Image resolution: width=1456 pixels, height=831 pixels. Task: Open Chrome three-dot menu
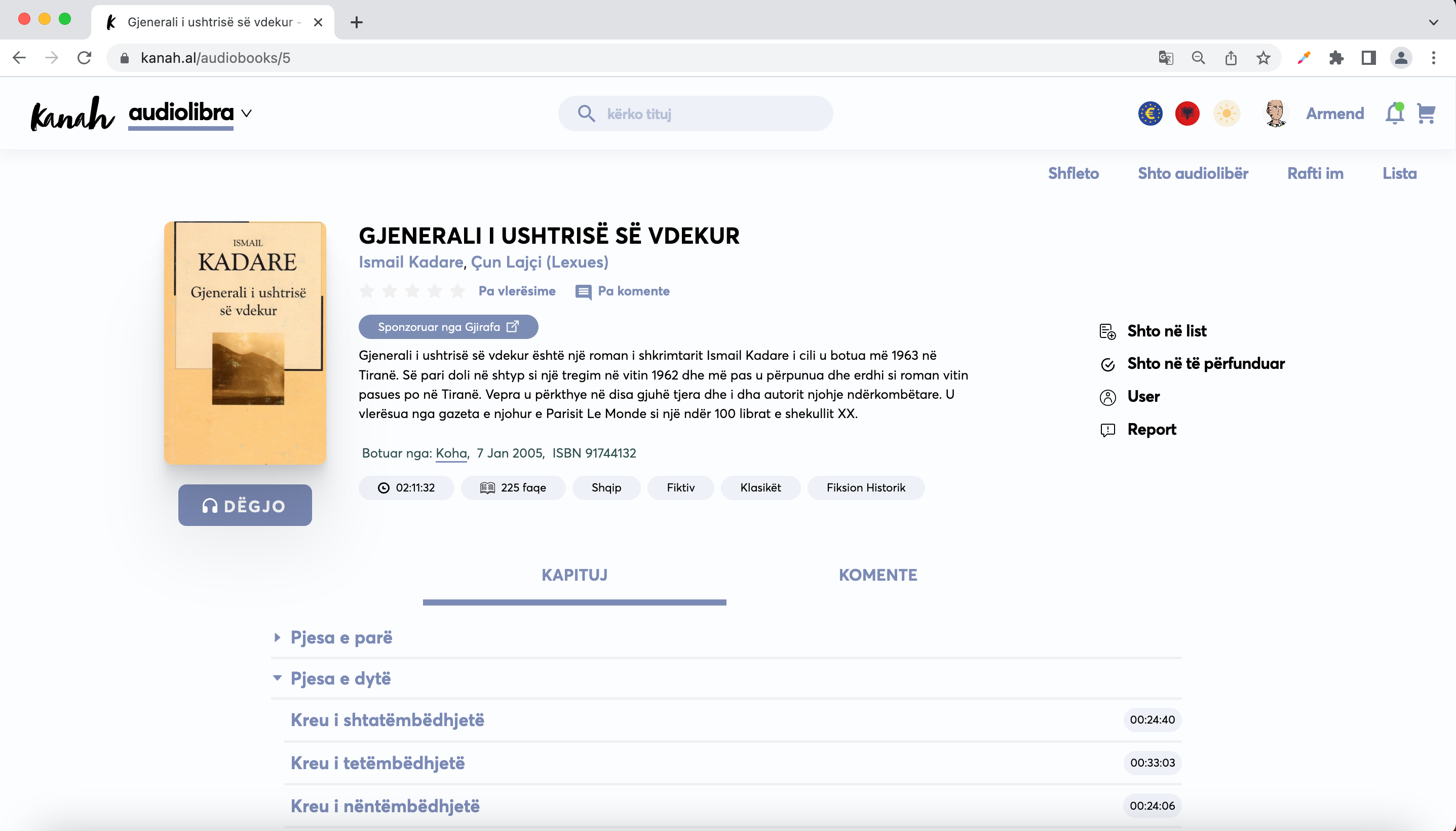click(x=1434, y=58)
